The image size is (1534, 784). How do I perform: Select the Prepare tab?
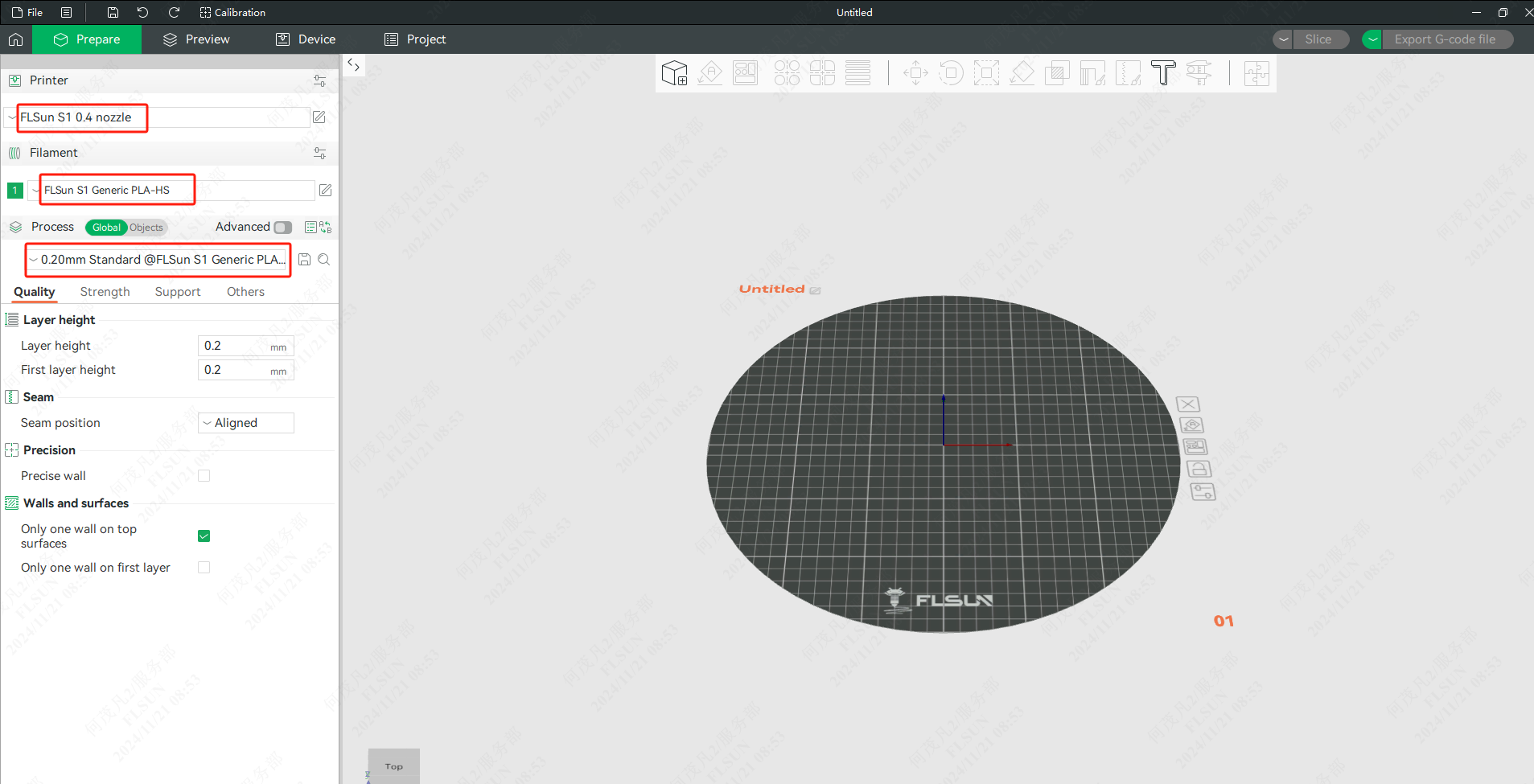pos(87,39)
